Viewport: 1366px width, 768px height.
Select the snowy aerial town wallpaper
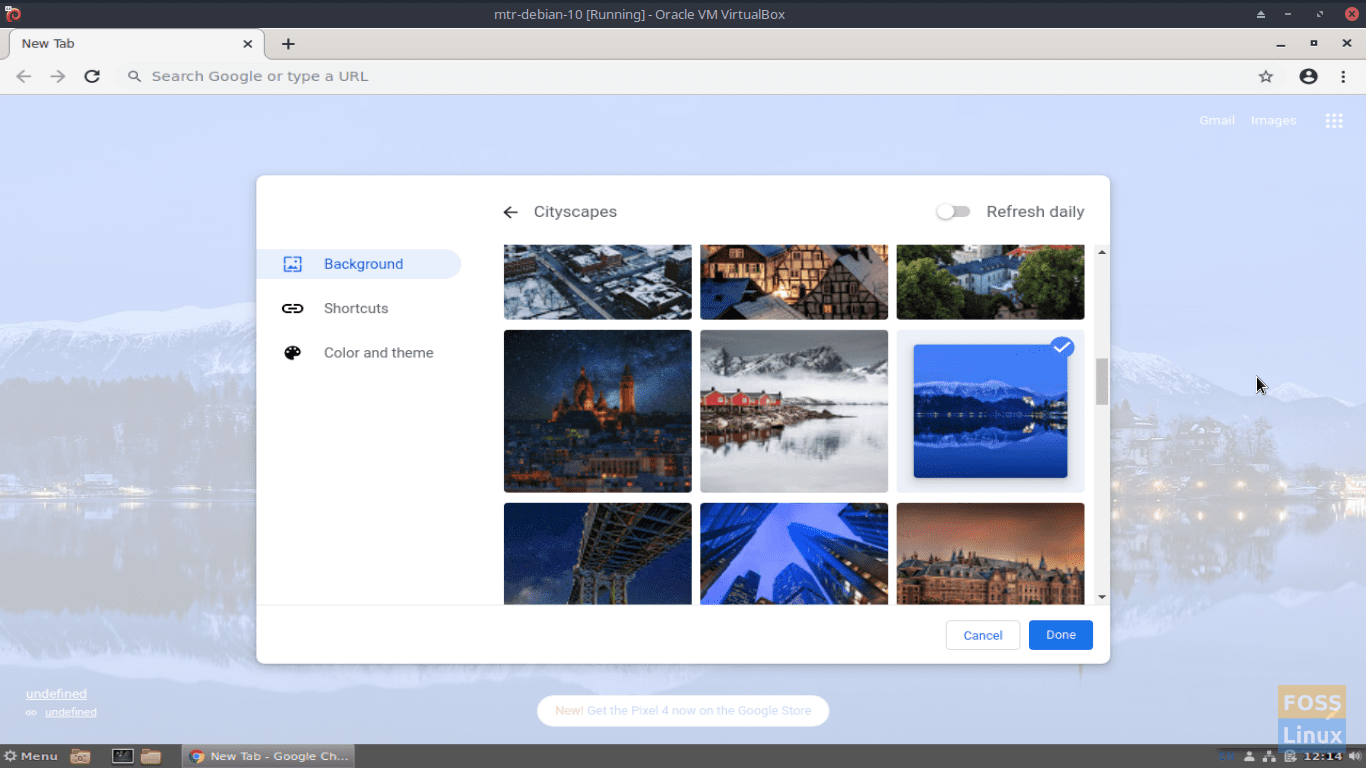click(598, 282)
